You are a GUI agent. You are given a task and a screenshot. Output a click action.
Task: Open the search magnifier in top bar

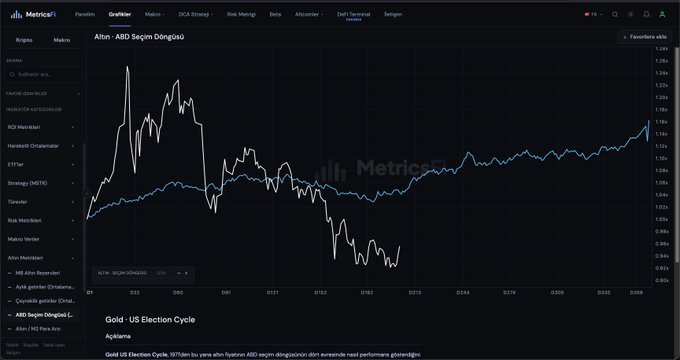[615, 14]
